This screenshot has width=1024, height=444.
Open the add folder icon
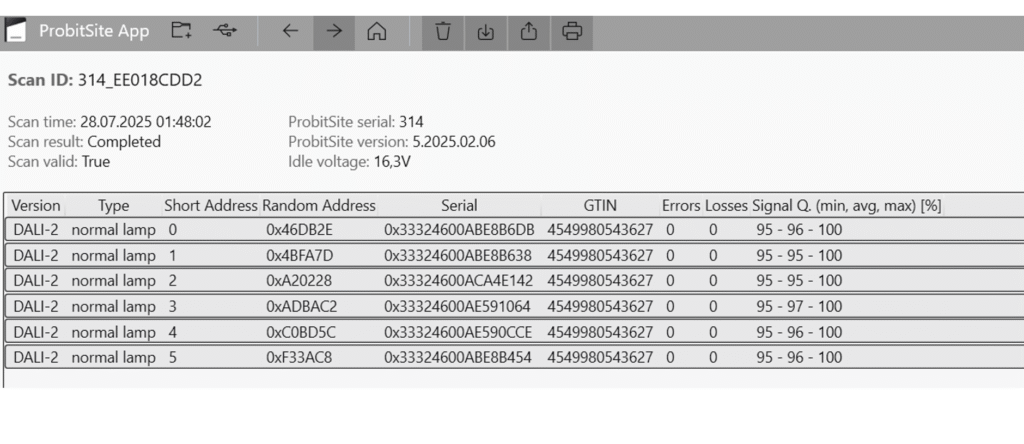(x=181, y=31)
